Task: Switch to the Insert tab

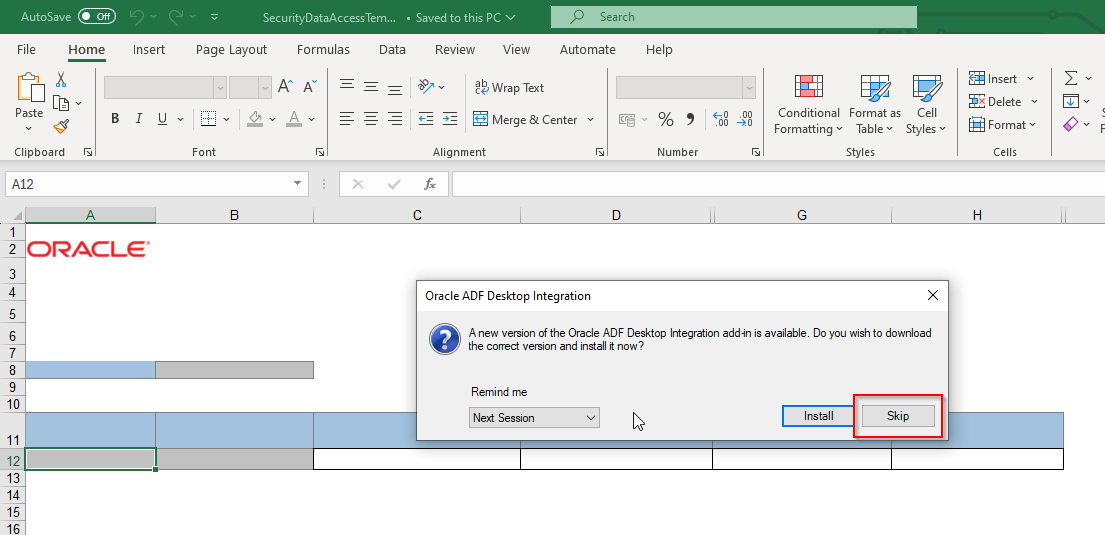Action: (x=149, y=49)
